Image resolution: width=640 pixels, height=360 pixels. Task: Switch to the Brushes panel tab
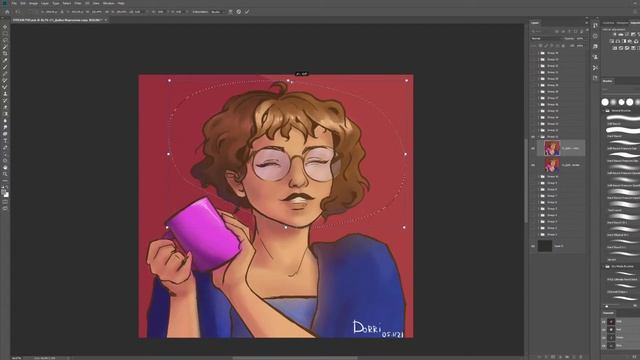point(607,81)
